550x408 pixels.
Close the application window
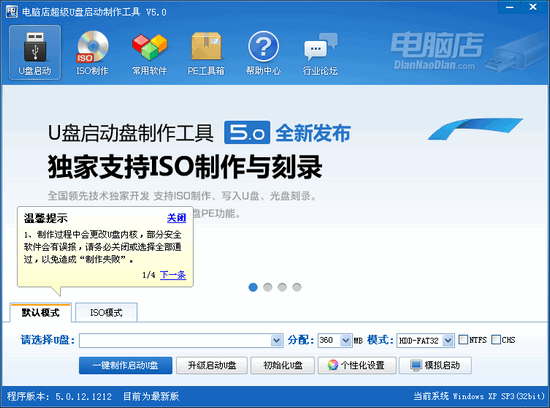point(533,7)
